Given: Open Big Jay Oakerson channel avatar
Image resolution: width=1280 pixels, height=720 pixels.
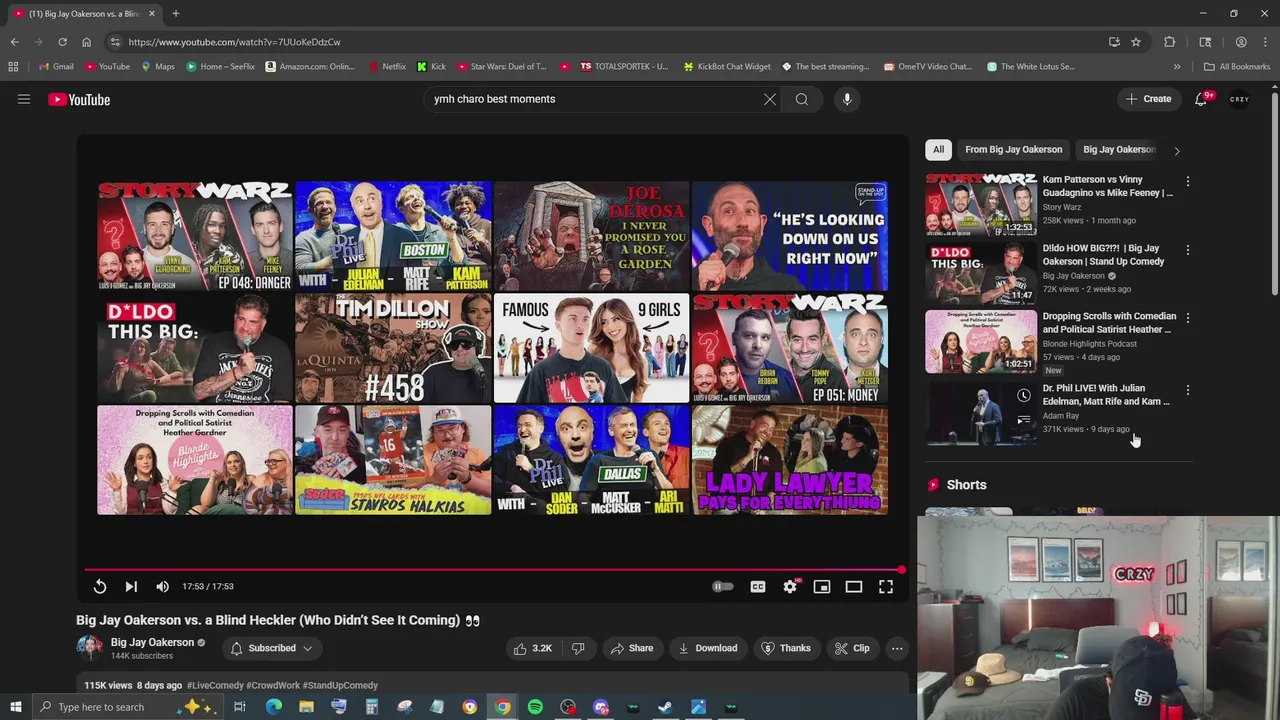Looking at the screenshot, I should tap(89, 648).
